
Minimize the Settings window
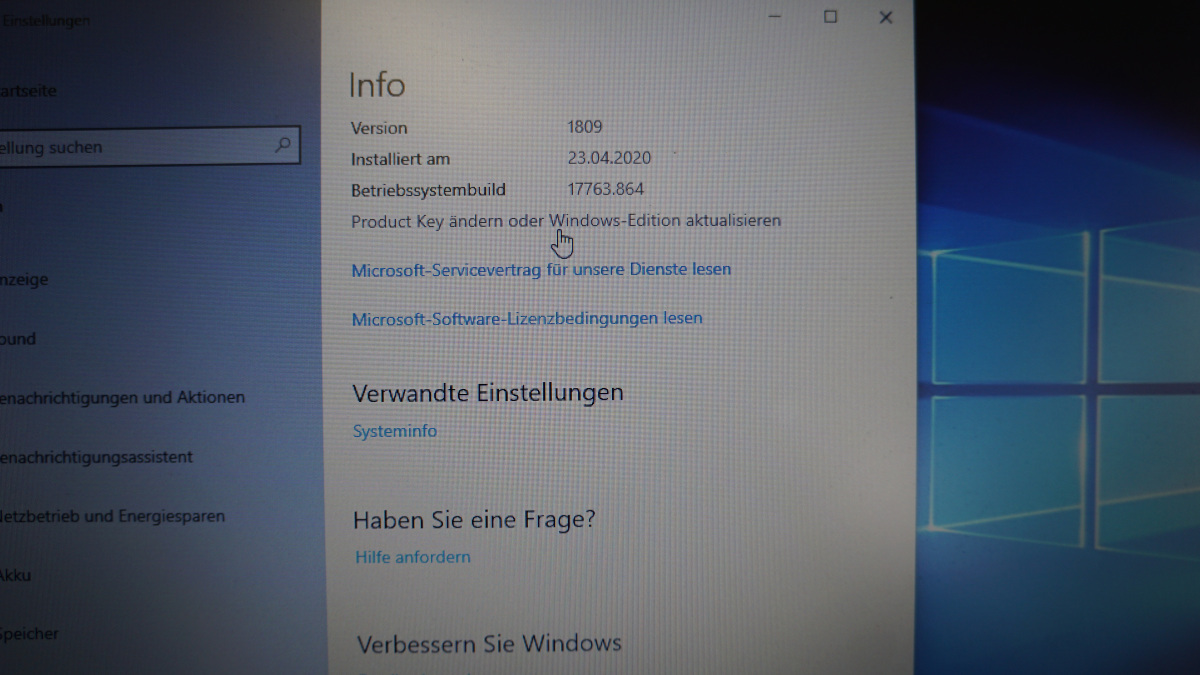775,16
